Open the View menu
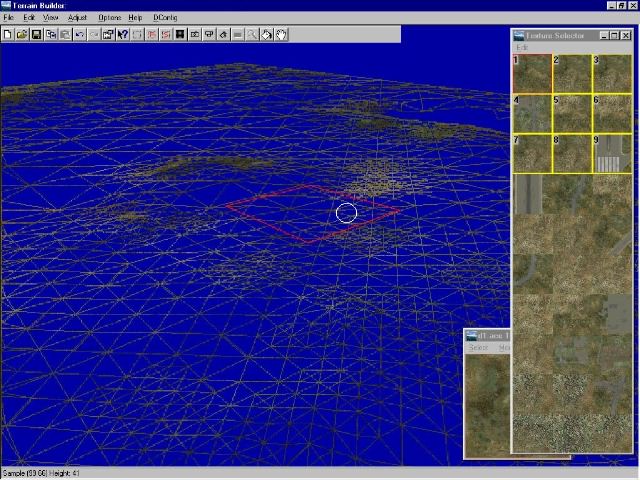Screen dimensions: 640x480 (50, 18)
